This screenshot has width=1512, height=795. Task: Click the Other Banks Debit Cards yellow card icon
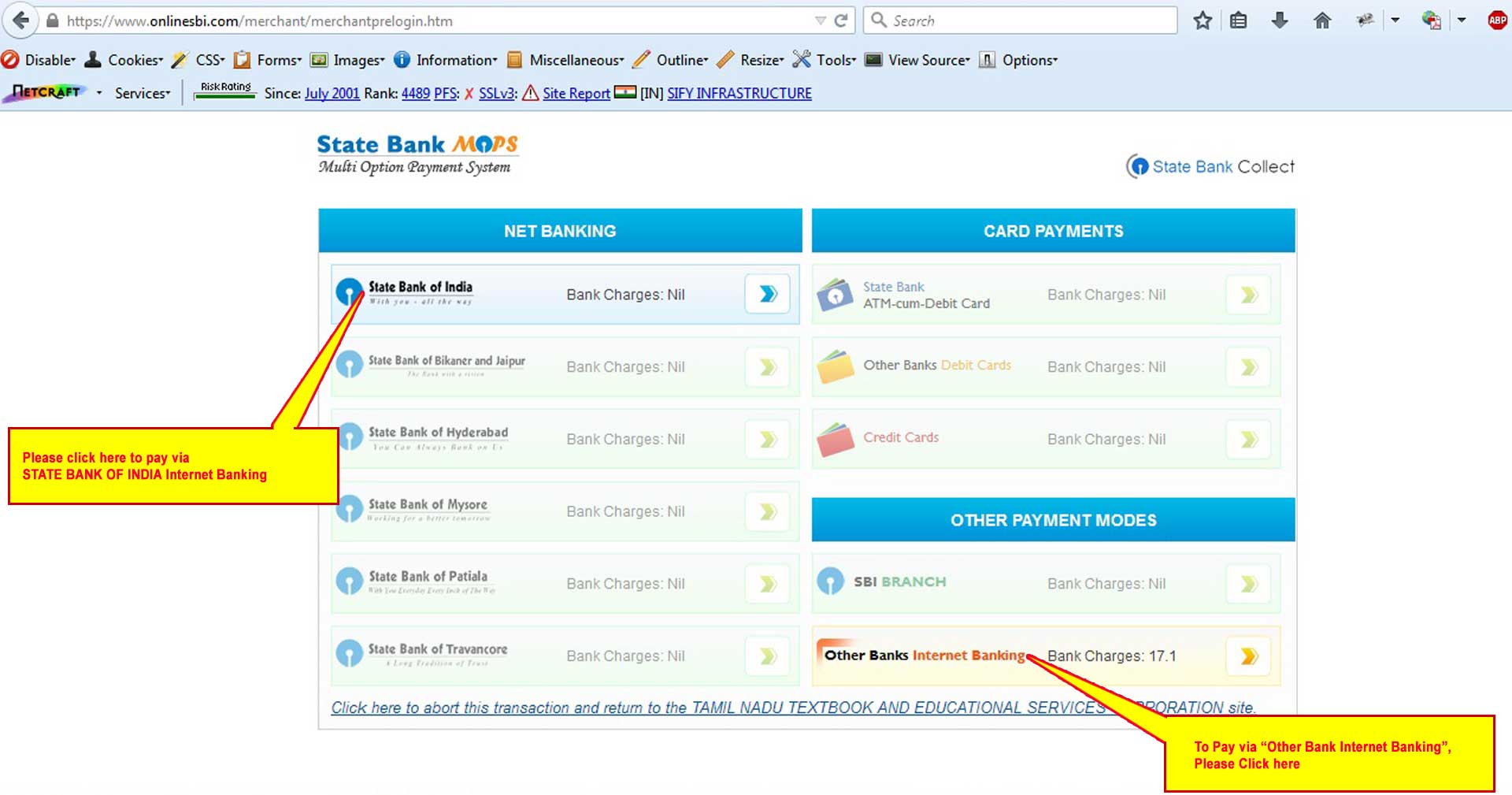(x=836, y=366)
